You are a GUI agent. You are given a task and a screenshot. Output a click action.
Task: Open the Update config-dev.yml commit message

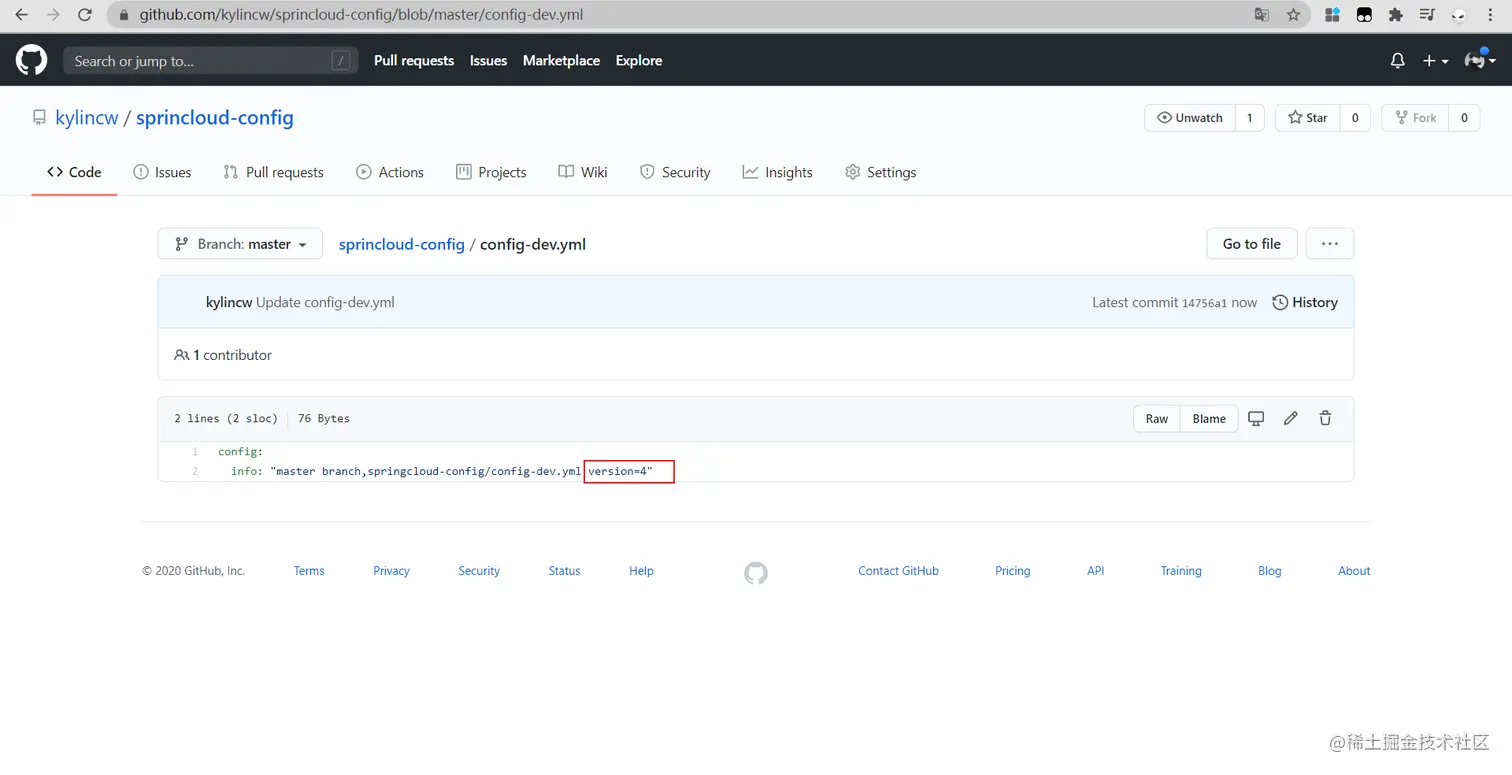click(325, 302)
